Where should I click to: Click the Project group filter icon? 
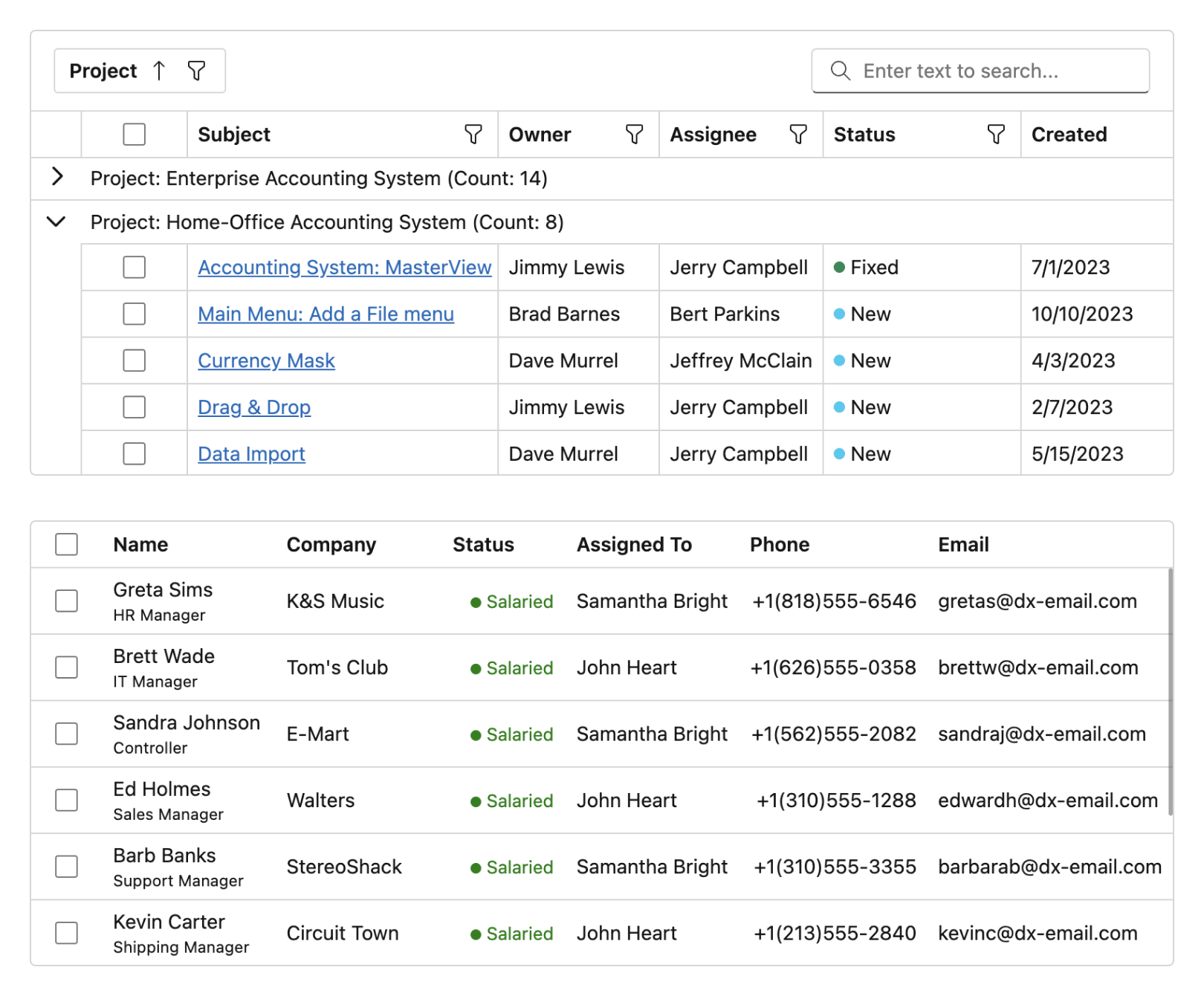click(x=195, y=71)
